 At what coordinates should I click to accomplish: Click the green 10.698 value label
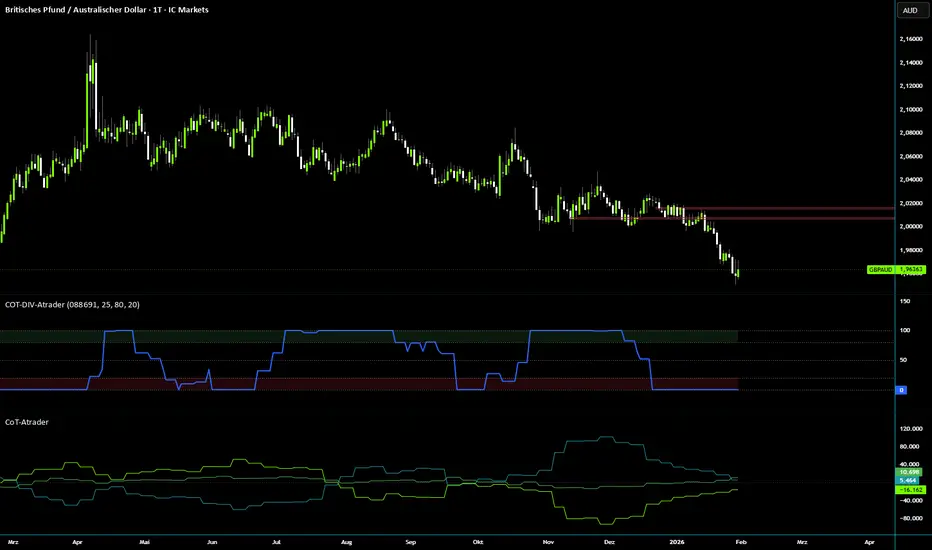(909, 472)
